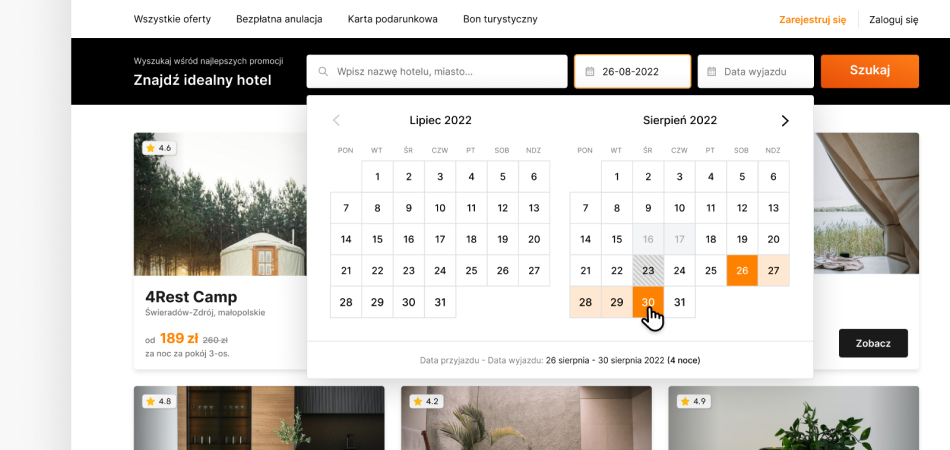Screen dimensions: 950x450
Task: Select 28 in Sierpień 2022
Action: click(585, 302)
